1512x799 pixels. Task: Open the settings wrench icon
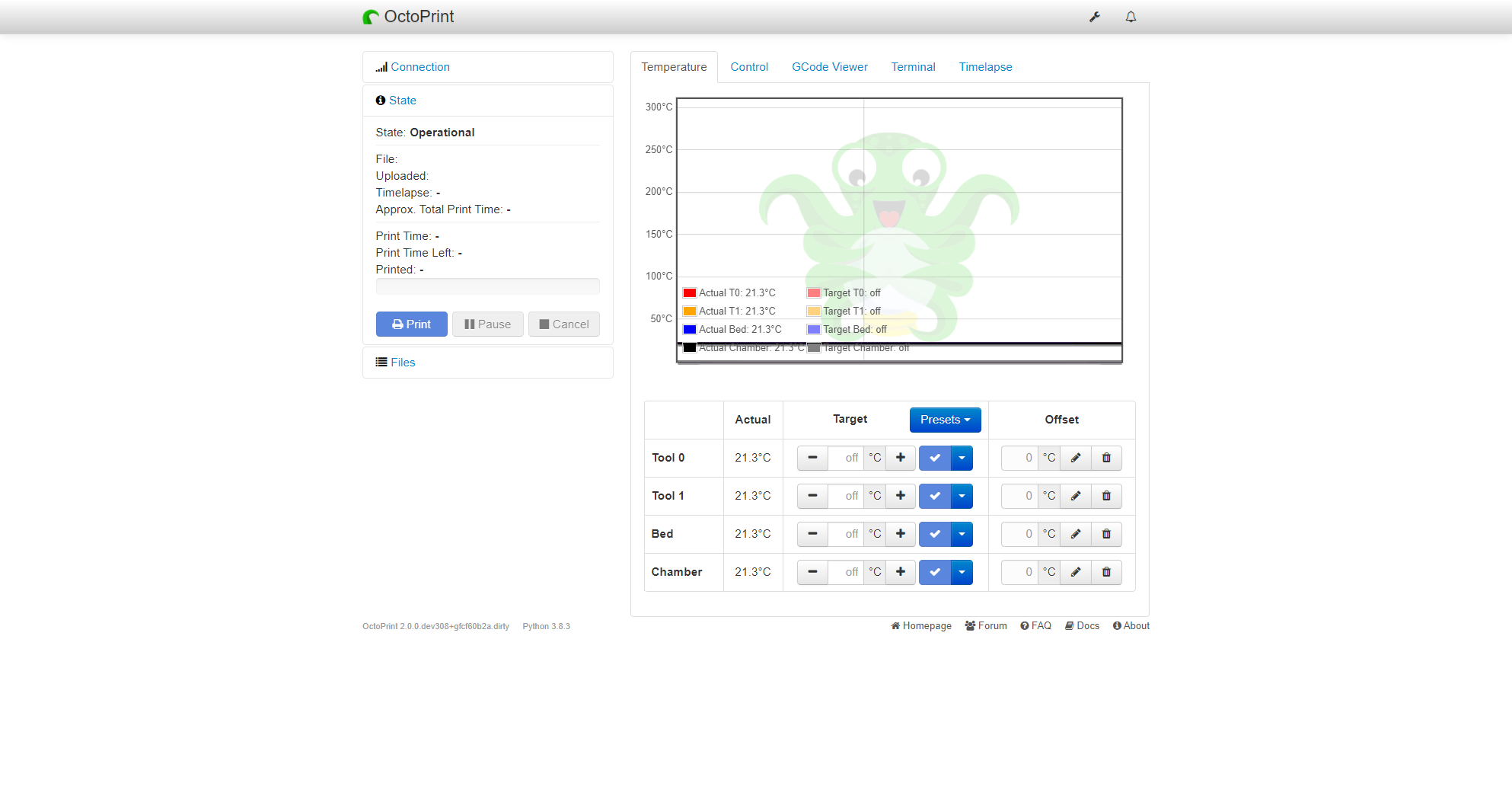pos(1095,17)
